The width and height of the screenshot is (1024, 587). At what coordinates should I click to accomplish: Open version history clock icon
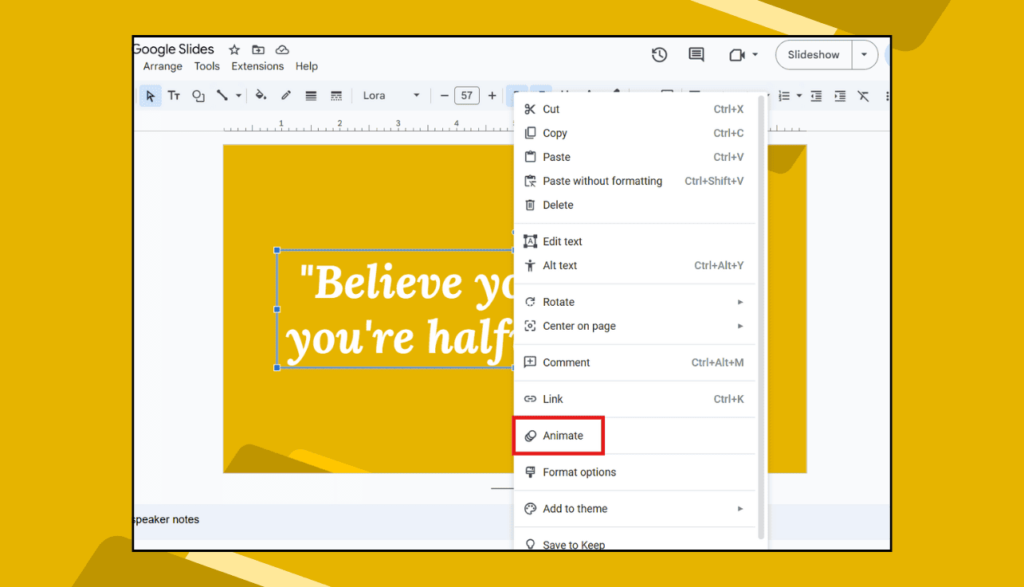click(659, 55)
